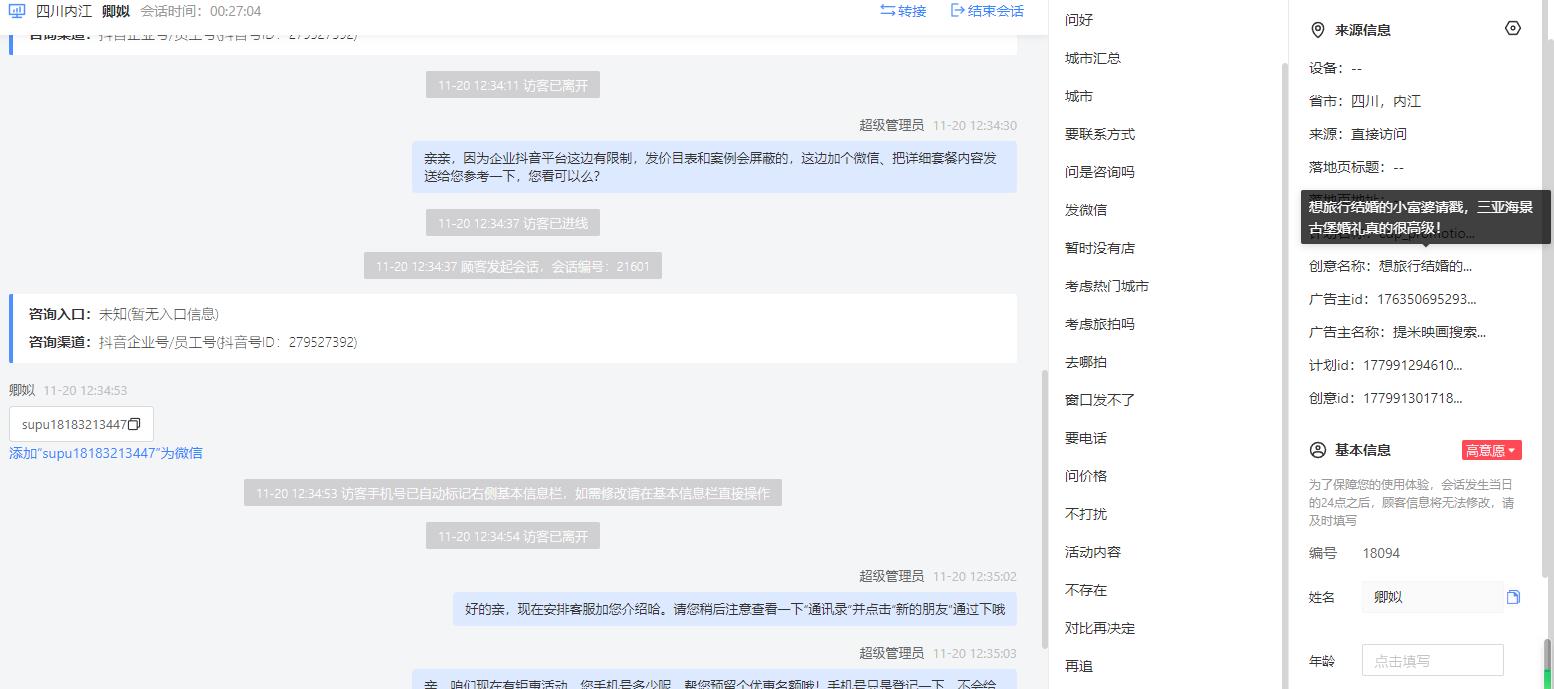Screen dimensions: 1554x689
Task: Click the 来源 value 直接访问
Action: coord(1379,134)
